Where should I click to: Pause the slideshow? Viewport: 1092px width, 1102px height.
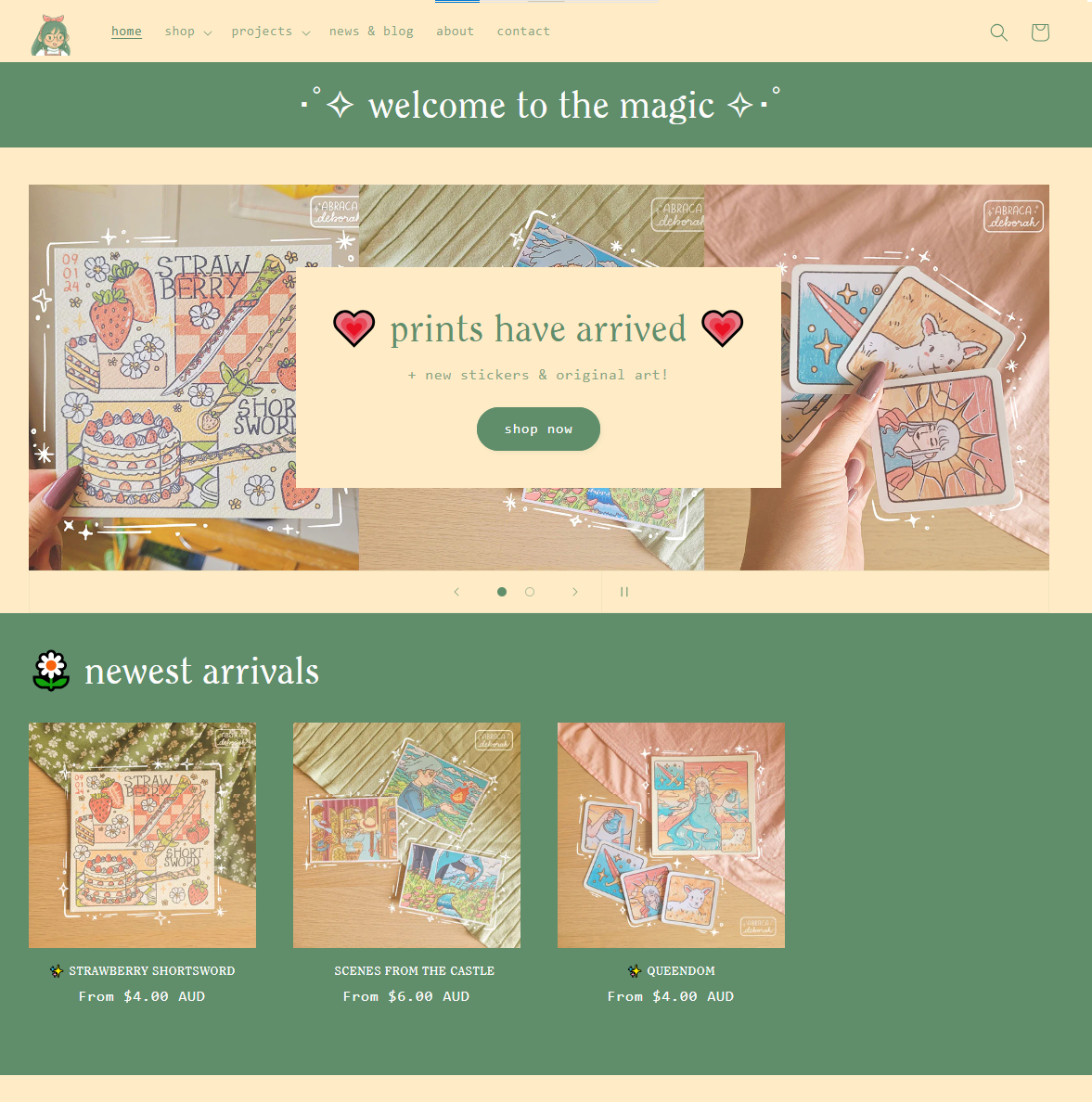[623, 592]
